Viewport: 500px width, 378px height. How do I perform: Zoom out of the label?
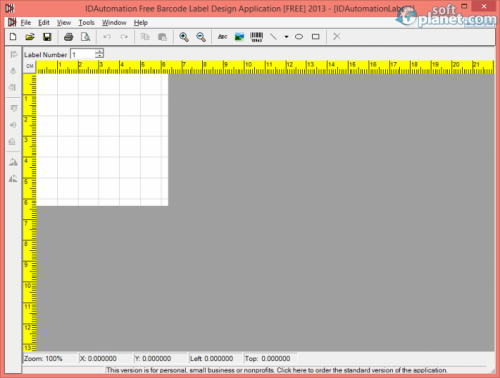pyautogui.click(x=201, y=37)
